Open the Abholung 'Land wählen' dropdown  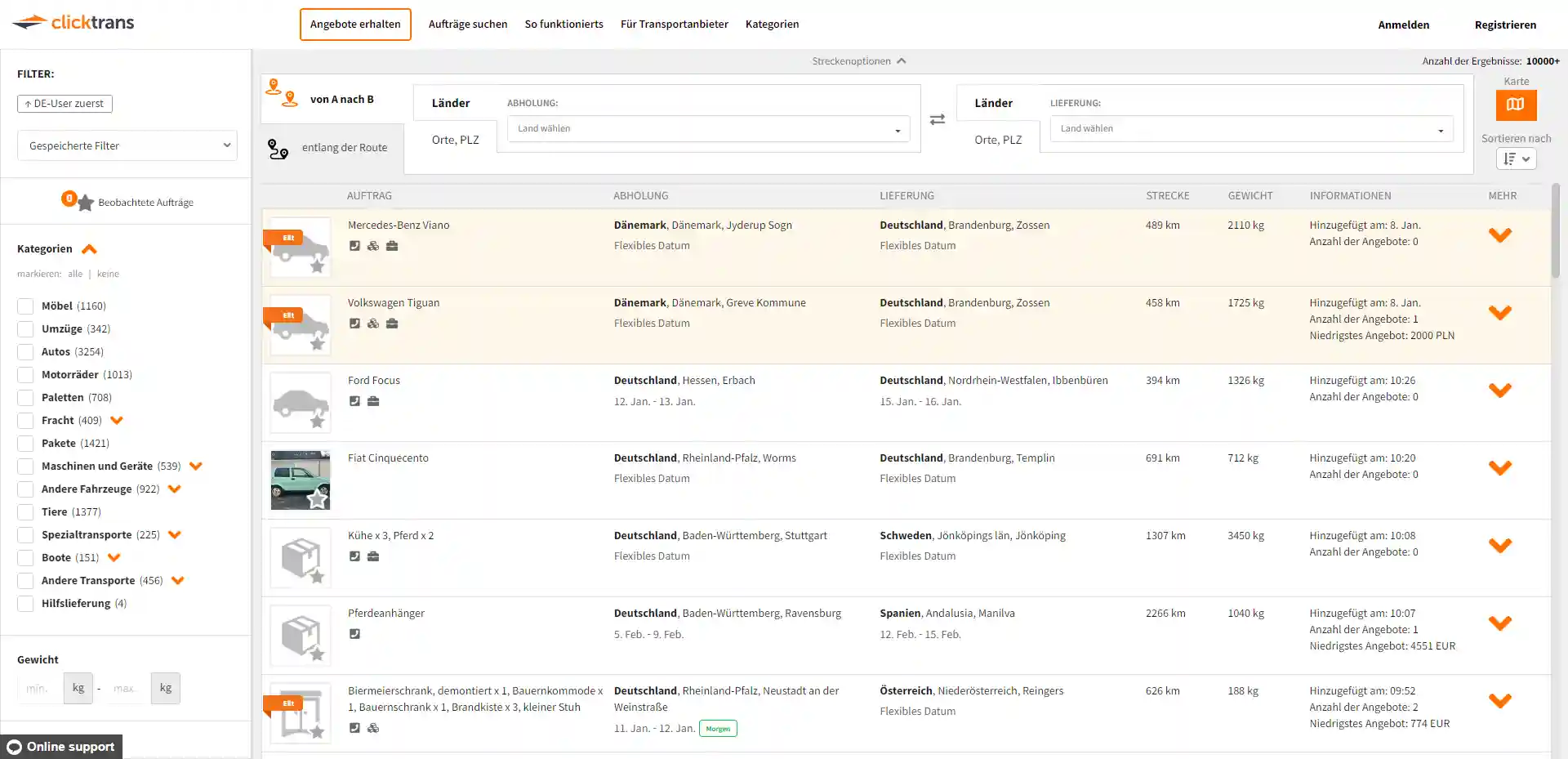(708, 129)
